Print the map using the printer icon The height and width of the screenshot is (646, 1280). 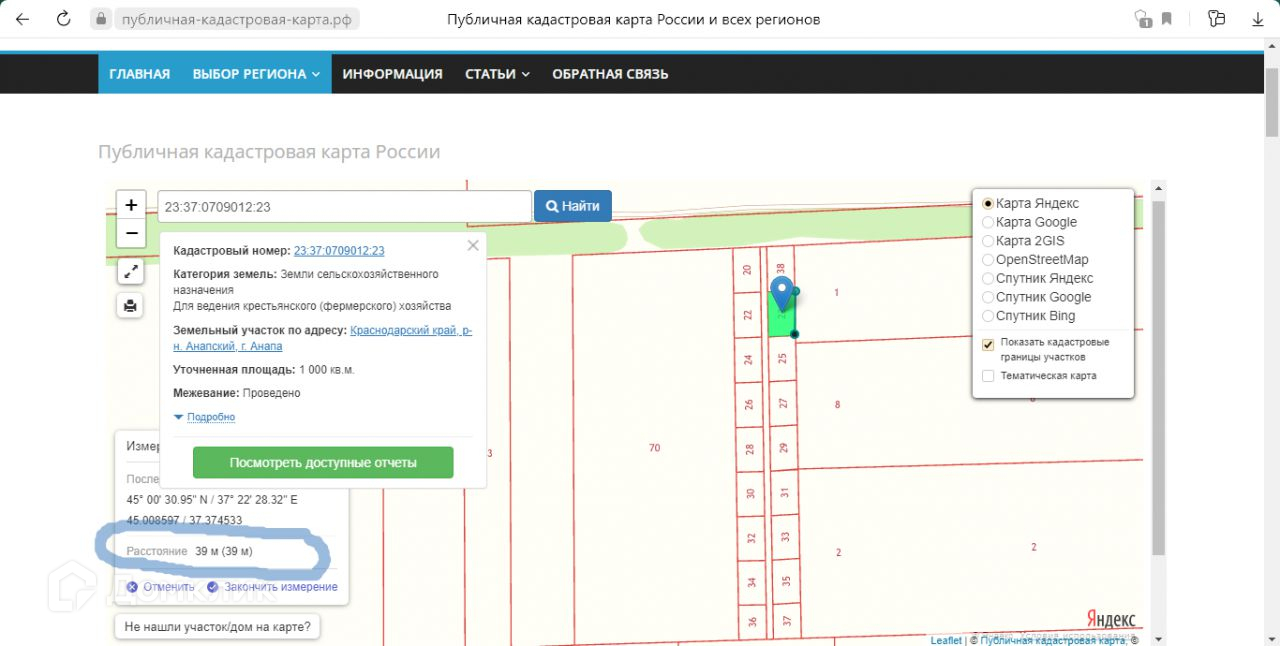pos(130,306)
